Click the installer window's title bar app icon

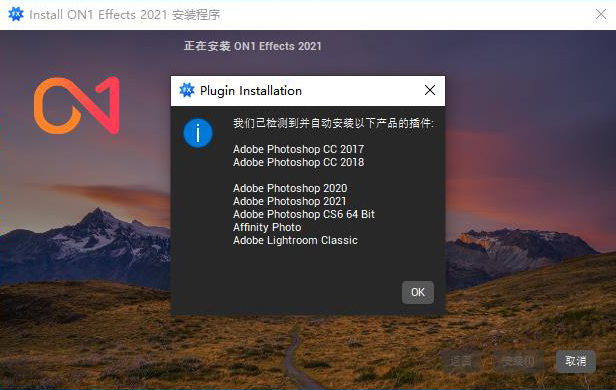(16, 14)
